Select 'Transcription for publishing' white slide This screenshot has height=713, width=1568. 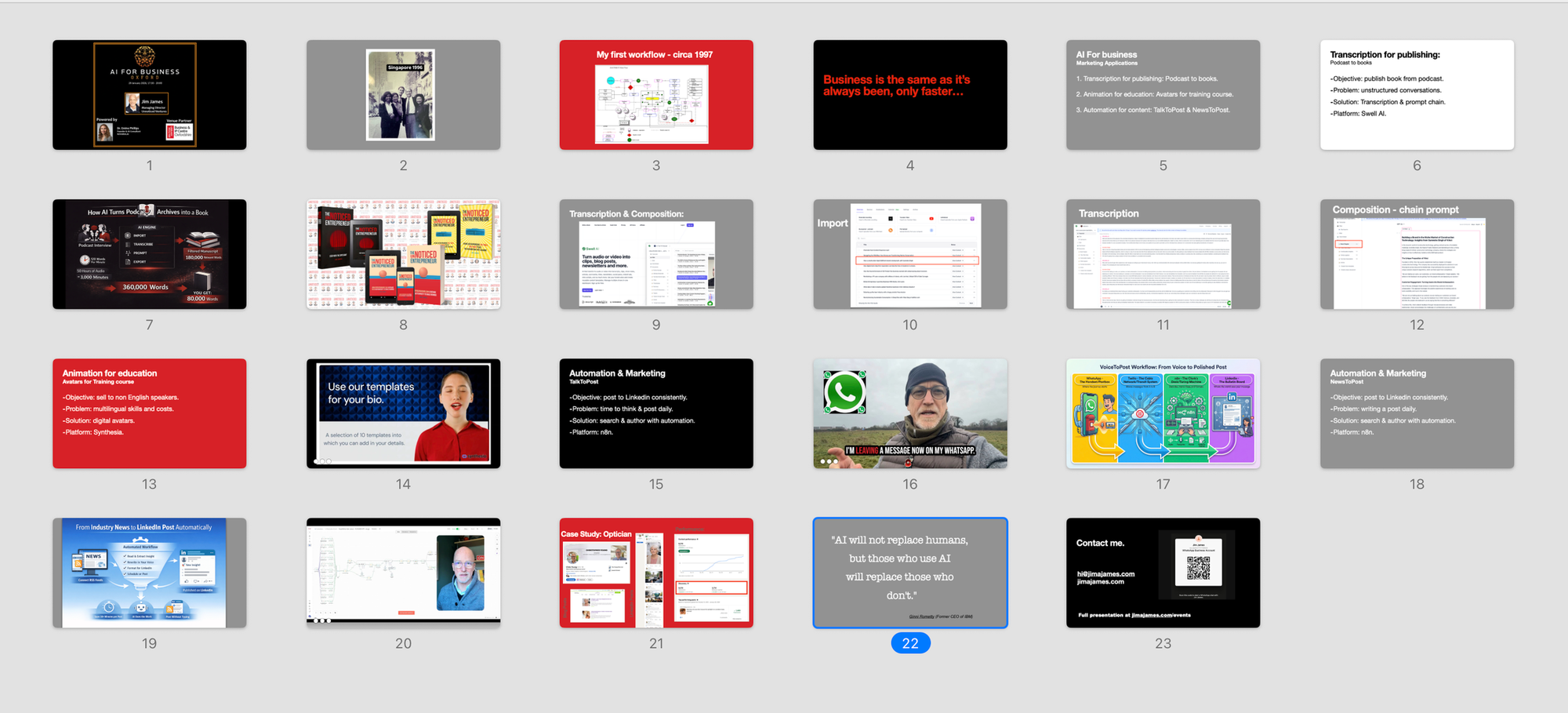(1417, 95)
